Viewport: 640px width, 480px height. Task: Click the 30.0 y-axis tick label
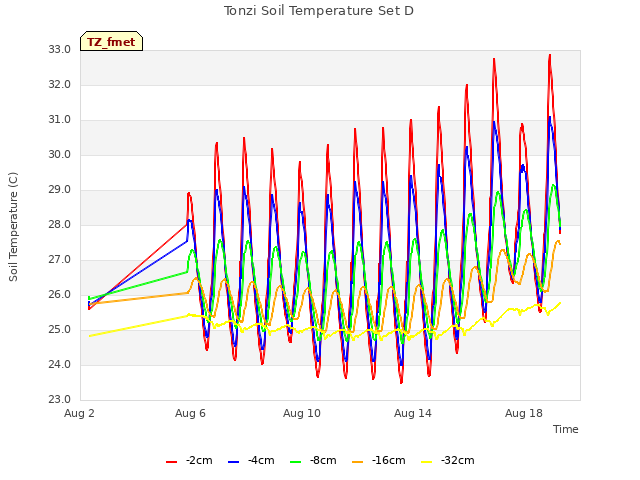[60, 154]
